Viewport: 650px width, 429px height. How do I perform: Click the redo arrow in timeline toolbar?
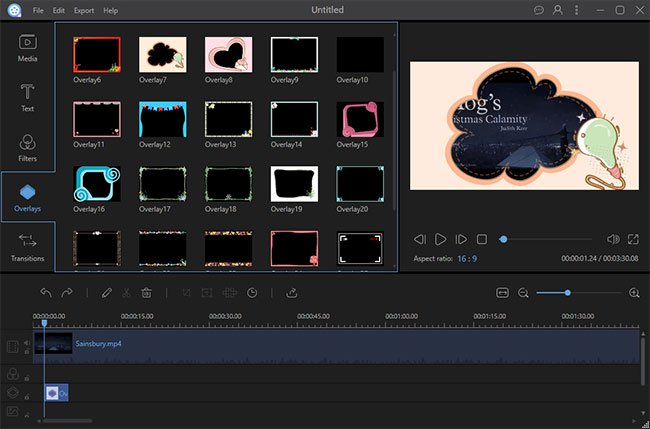point(67,293)
